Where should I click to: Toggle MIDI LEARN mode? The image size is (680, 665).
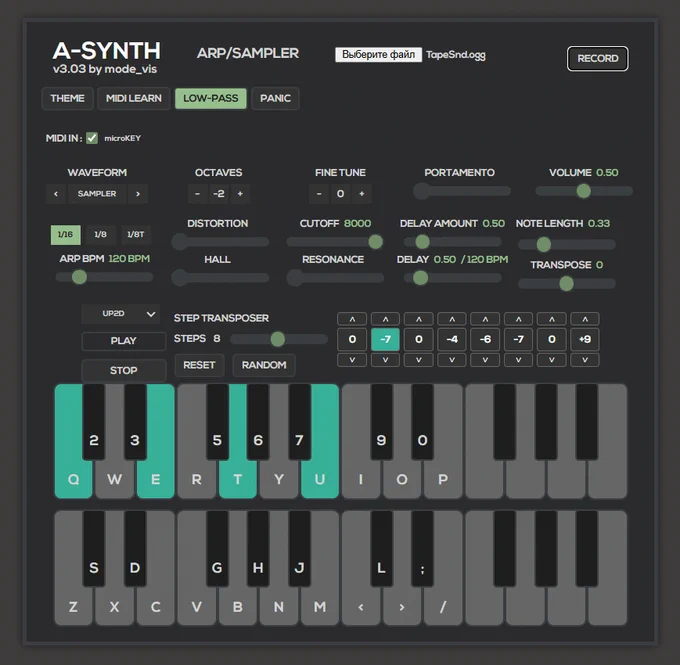tap(134, 98)
